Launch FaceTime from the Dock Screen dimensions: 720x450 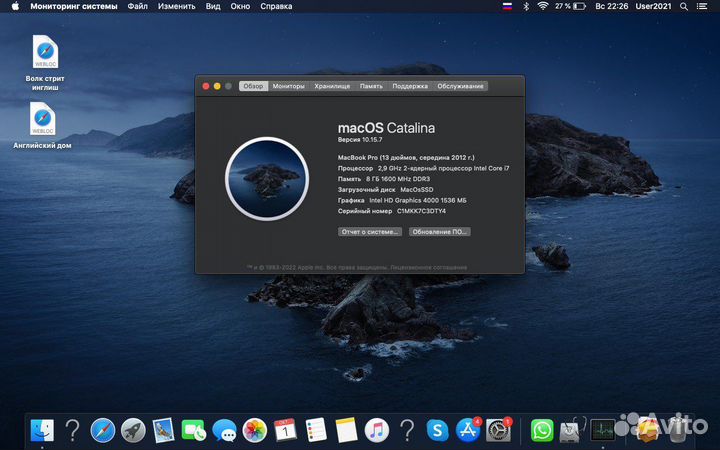point(194,431)
